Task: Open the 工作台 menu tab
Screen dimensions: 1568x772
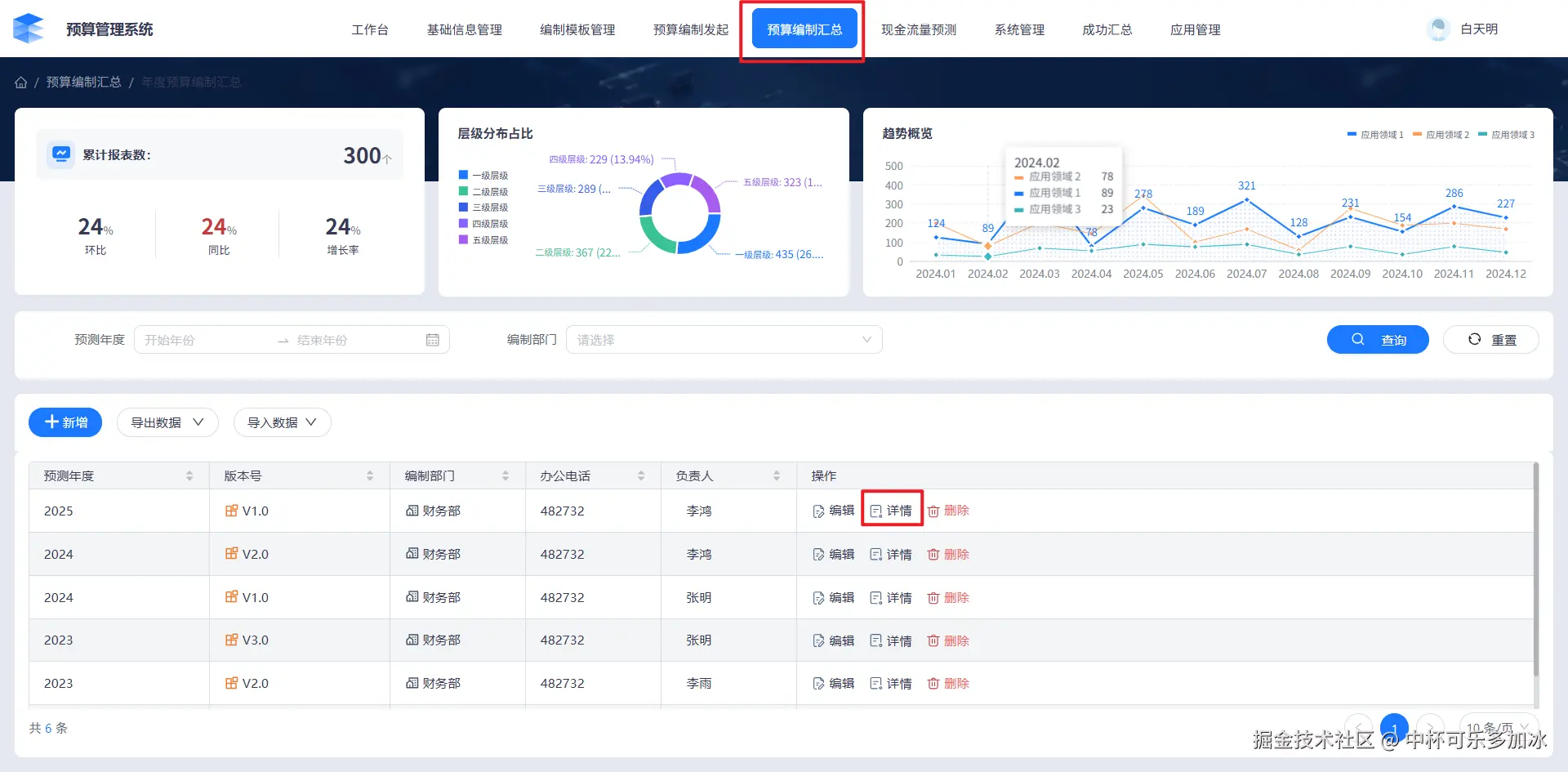Action: coord(370,30)
